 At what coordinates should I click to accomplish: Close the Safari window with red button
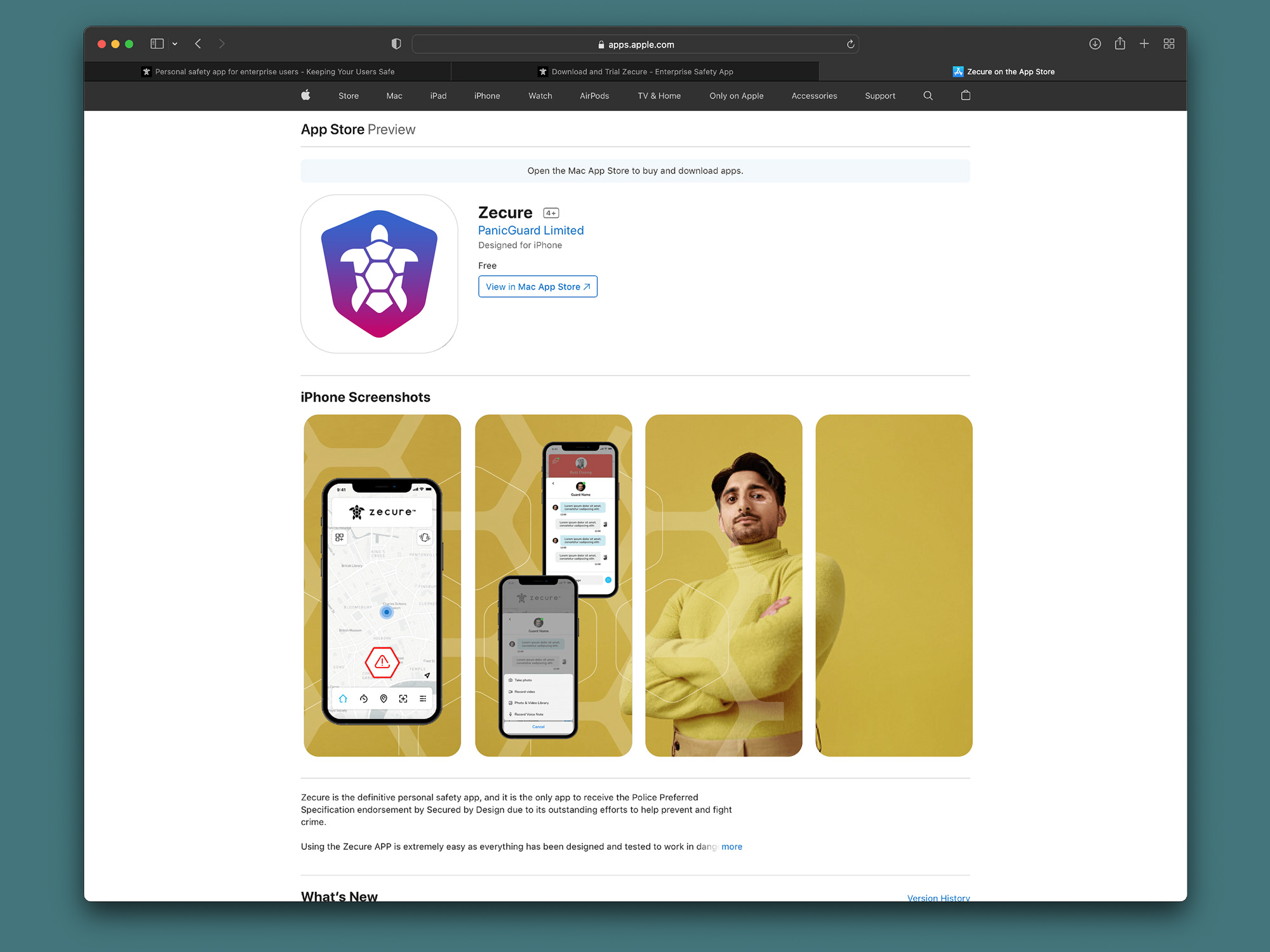click(x=102, y=44)
